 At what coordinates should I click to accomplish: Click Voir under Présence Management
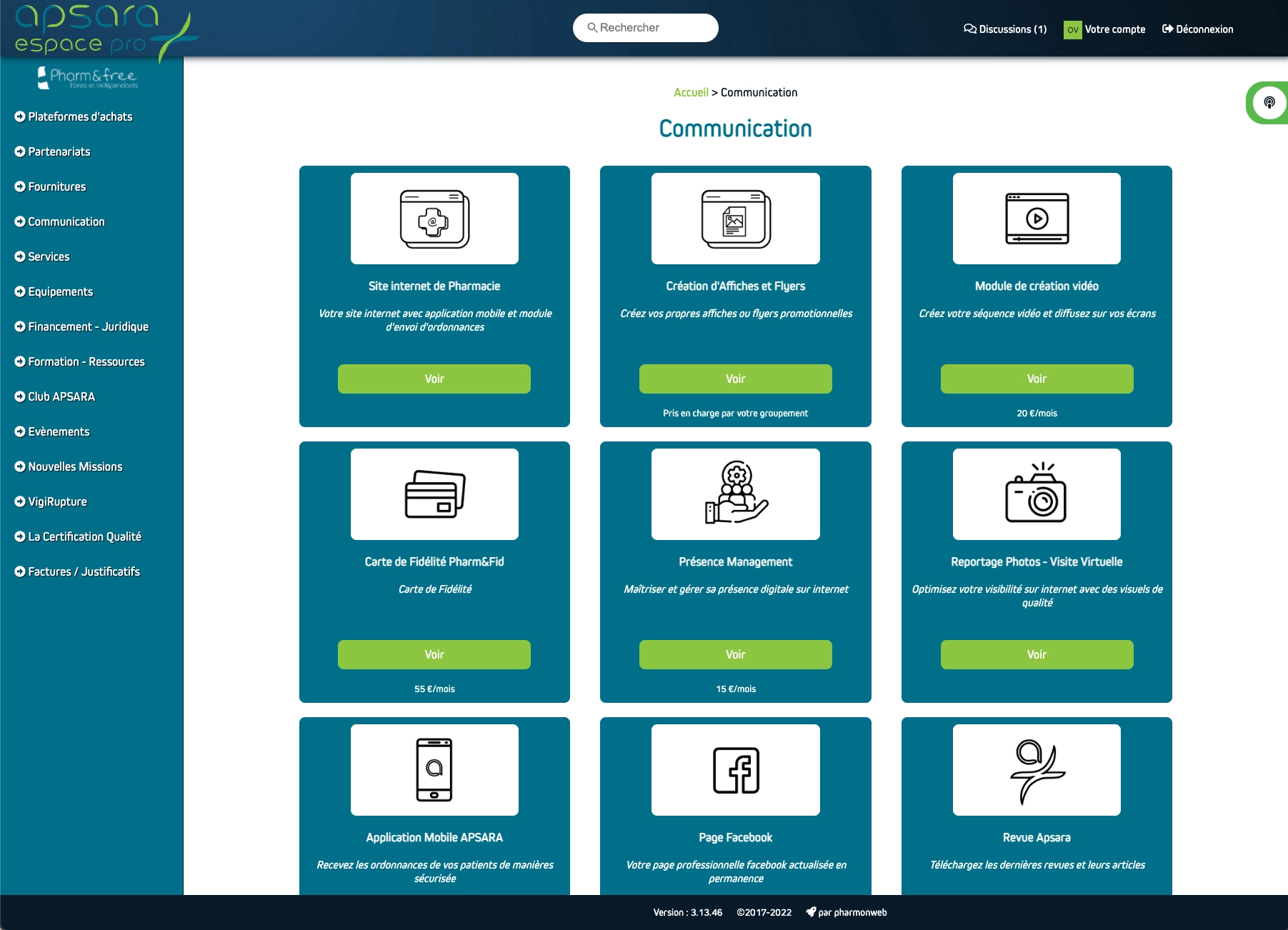pos(736,654)
